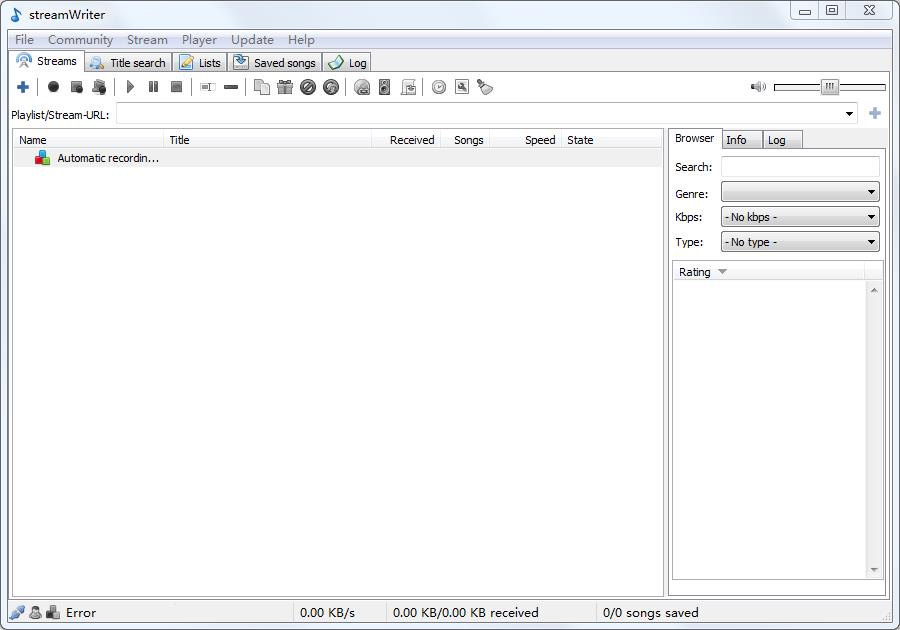Screen dimensions: 900x630
Task: Click the volume slider handle
Action: point(830,87)
